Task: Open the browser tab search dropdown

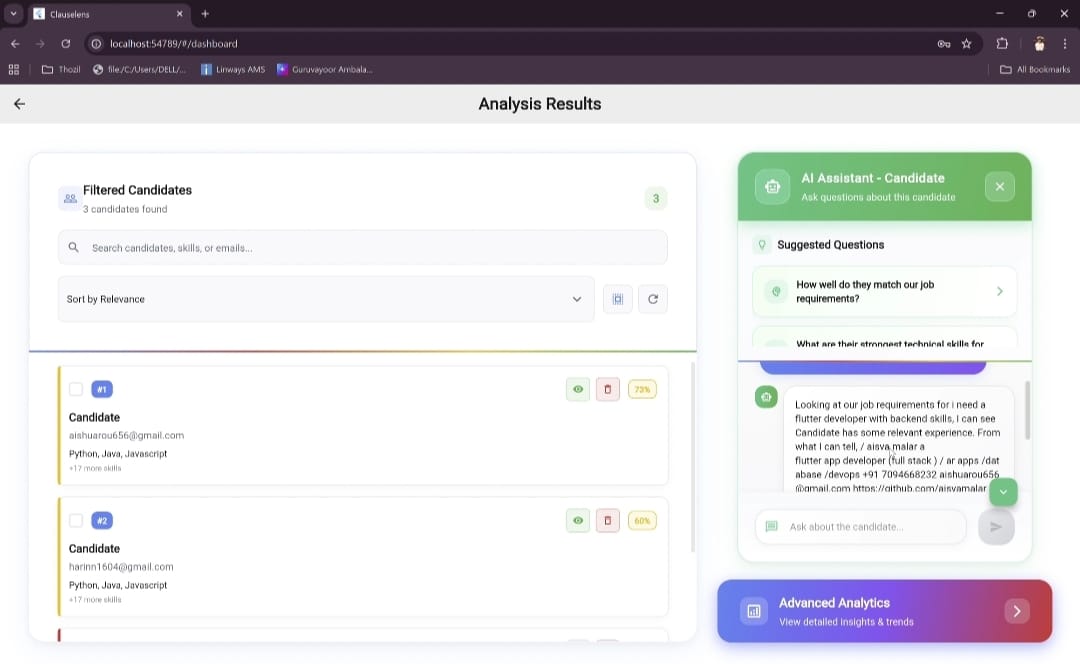Action: pyautogui.click(x=13, y=14)
